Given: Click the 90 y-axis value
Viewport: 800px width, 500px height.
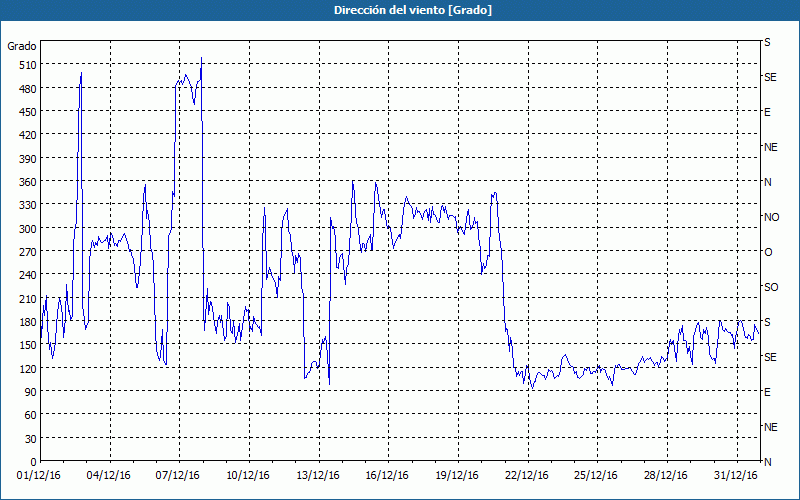Looking at the screenshot, I should click(x=30, y=392).
